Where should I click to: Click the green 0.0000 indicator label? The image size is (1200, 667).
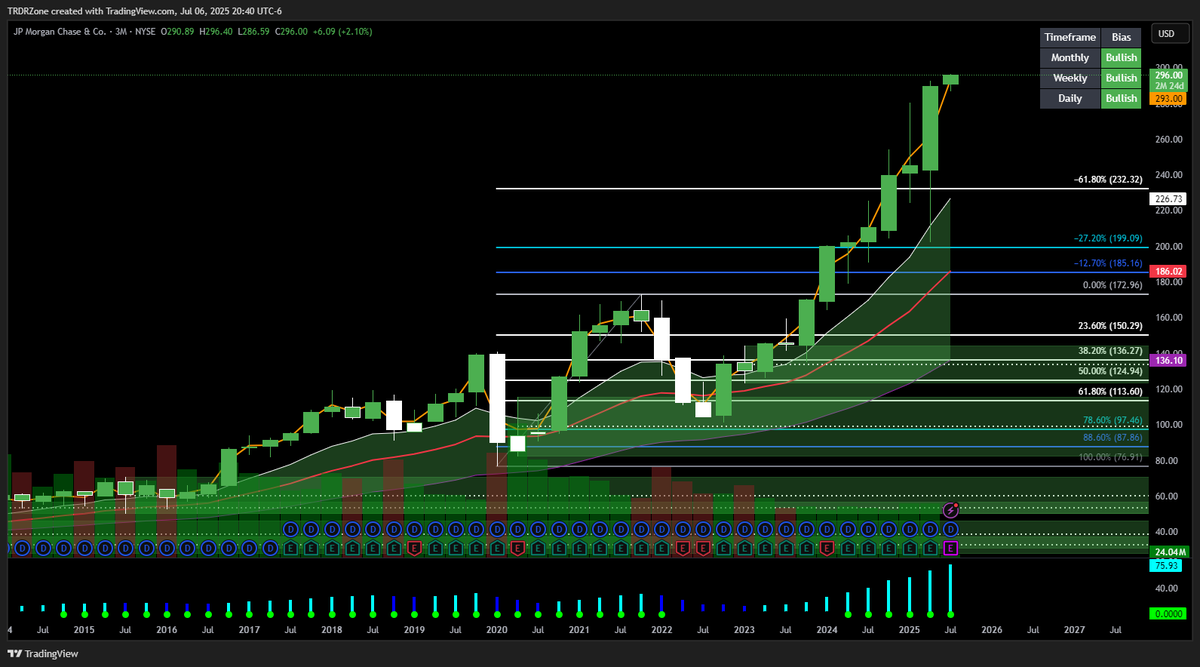click(x=1169, y=615)
